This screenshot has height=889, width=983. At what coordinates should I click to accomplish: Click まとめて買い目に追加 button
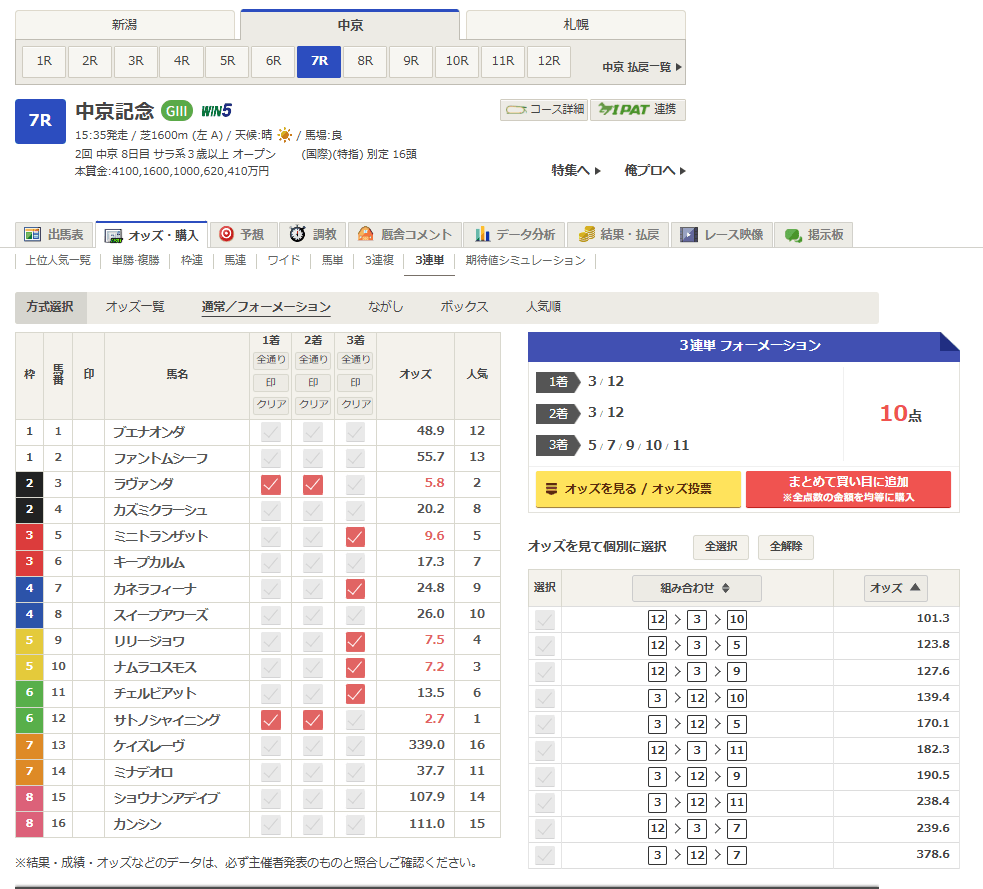(848, 489)
